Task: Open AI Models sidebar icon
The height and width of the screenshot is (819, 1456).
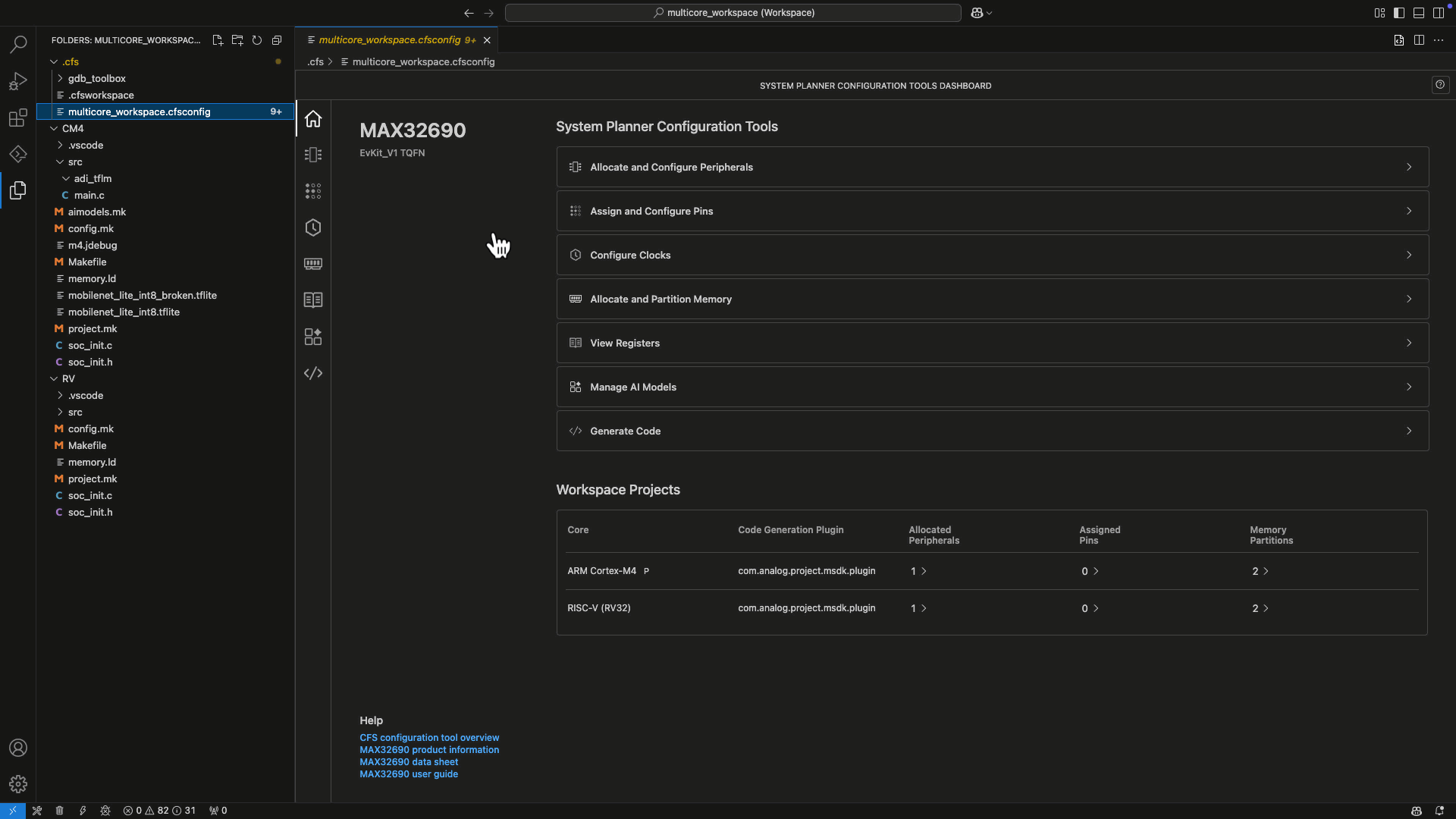Action: tap(313, 337)
